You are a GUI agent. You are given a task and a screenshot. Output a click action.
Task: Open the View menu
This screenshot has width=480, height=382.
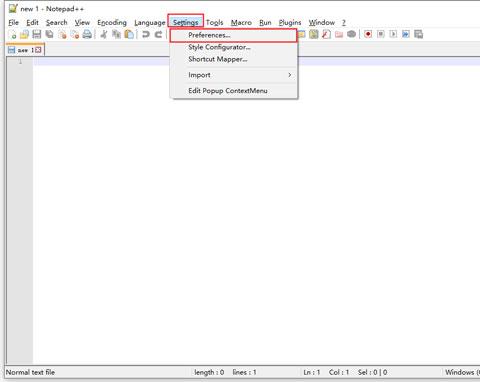coord(82,23)
